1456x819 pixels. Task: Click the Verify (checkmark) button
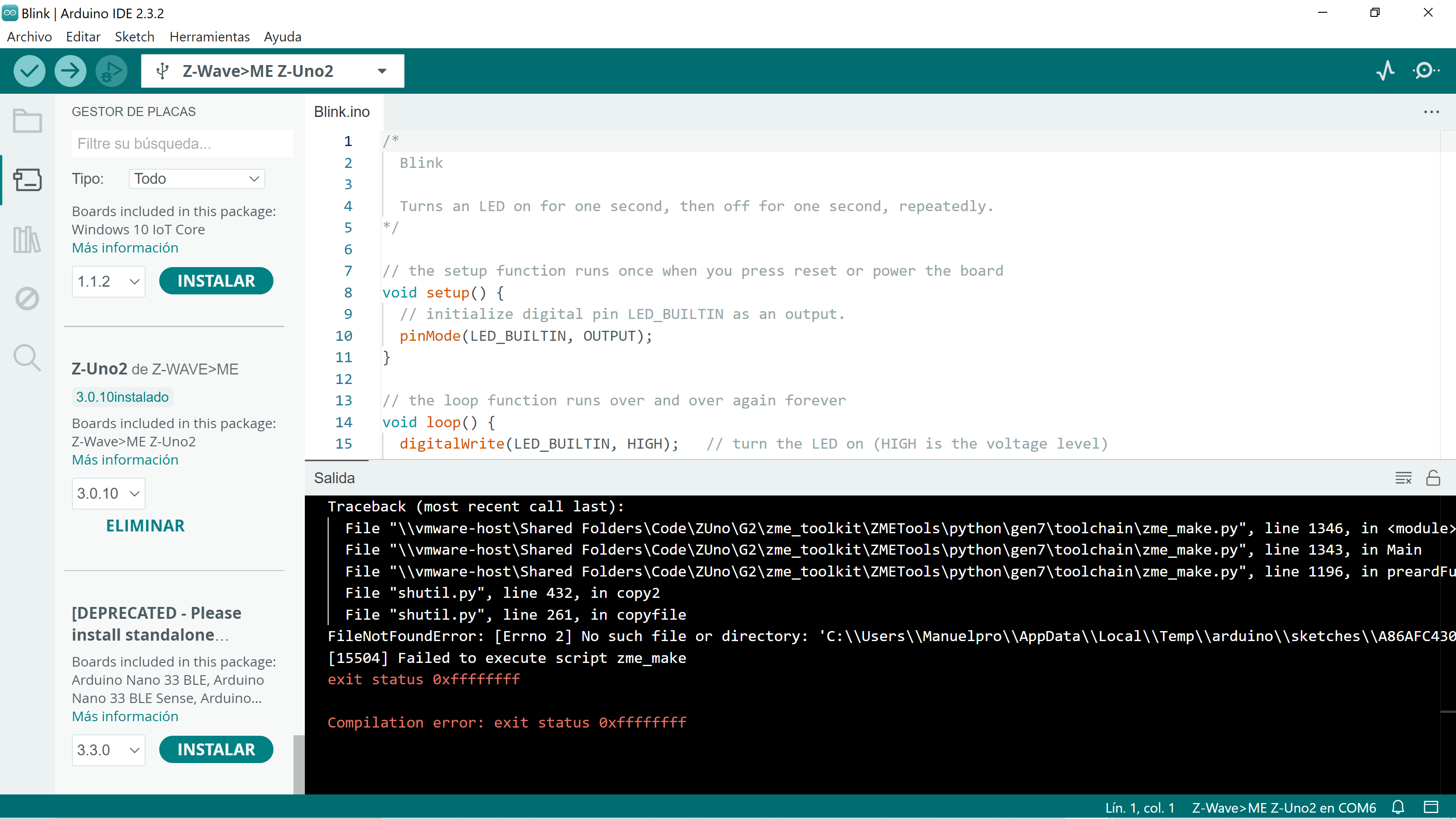point(30,70)
